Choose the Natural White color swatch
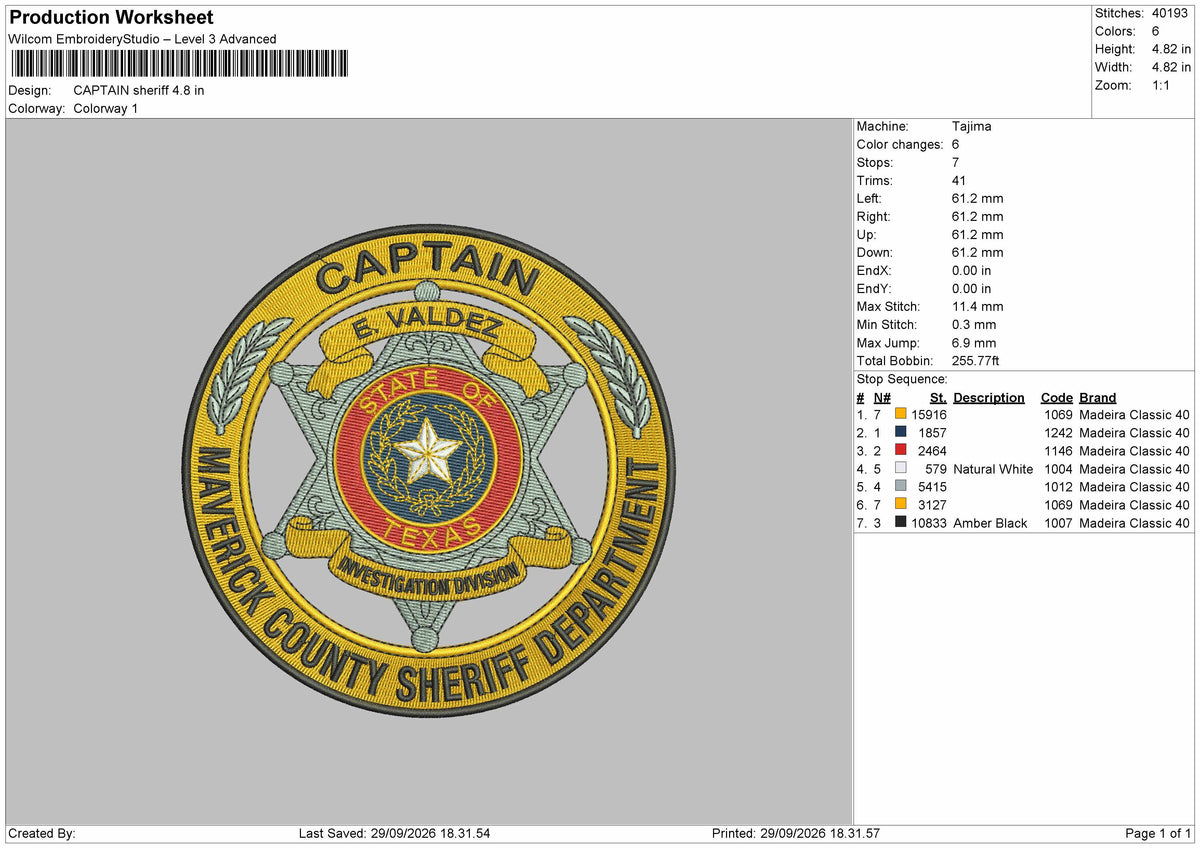 901,468
